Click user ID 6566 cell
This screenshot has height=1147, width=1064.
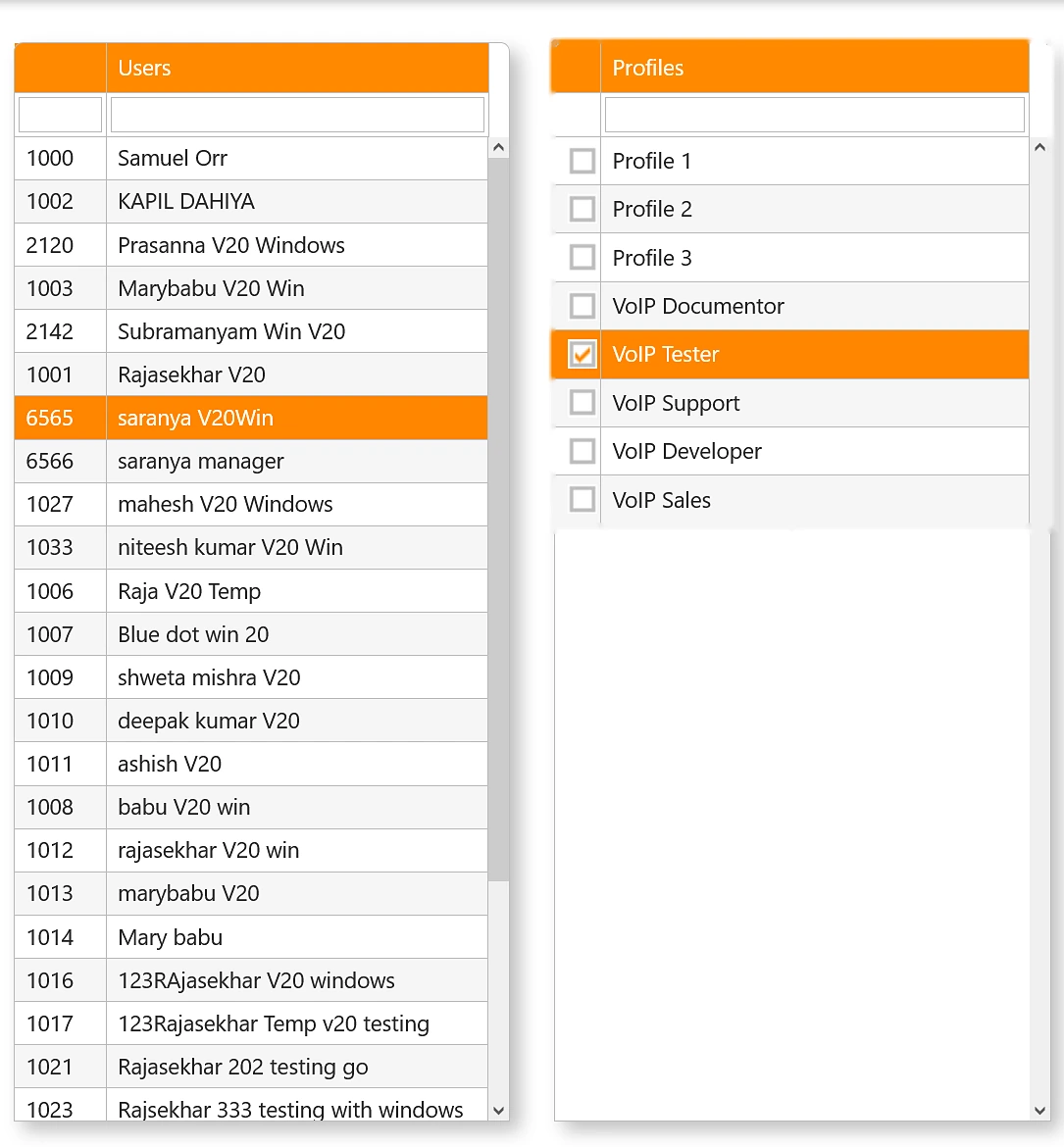[x=60, y=461]
